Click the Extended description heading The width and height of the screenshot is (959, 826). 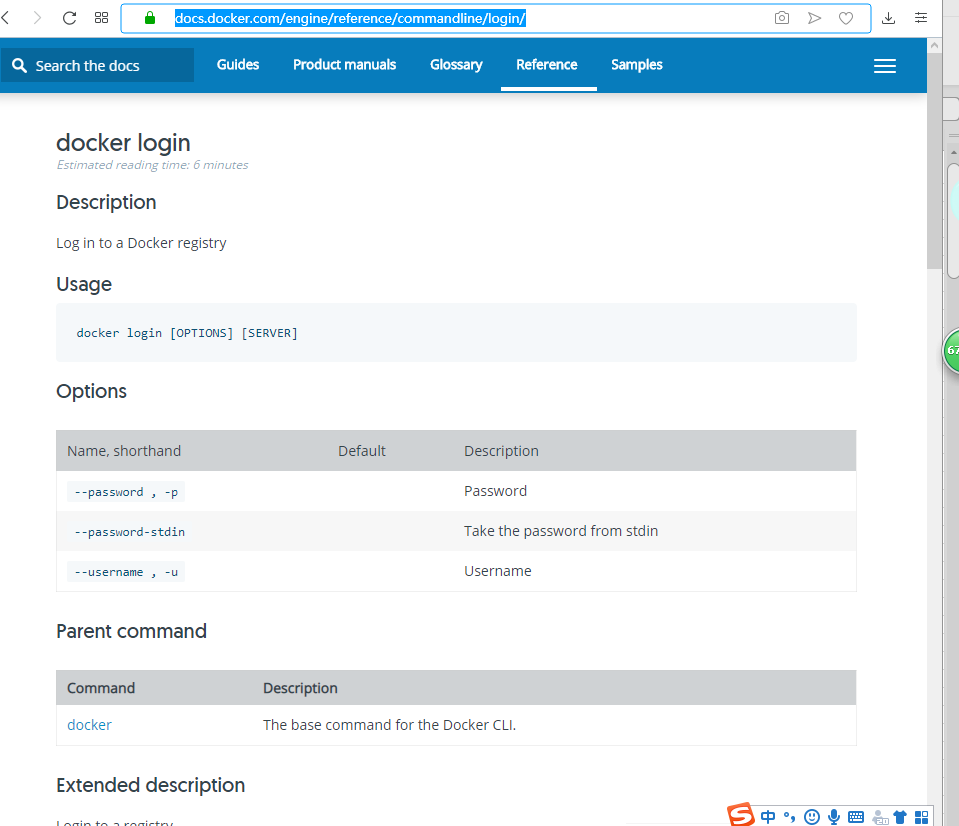(150, 785)
